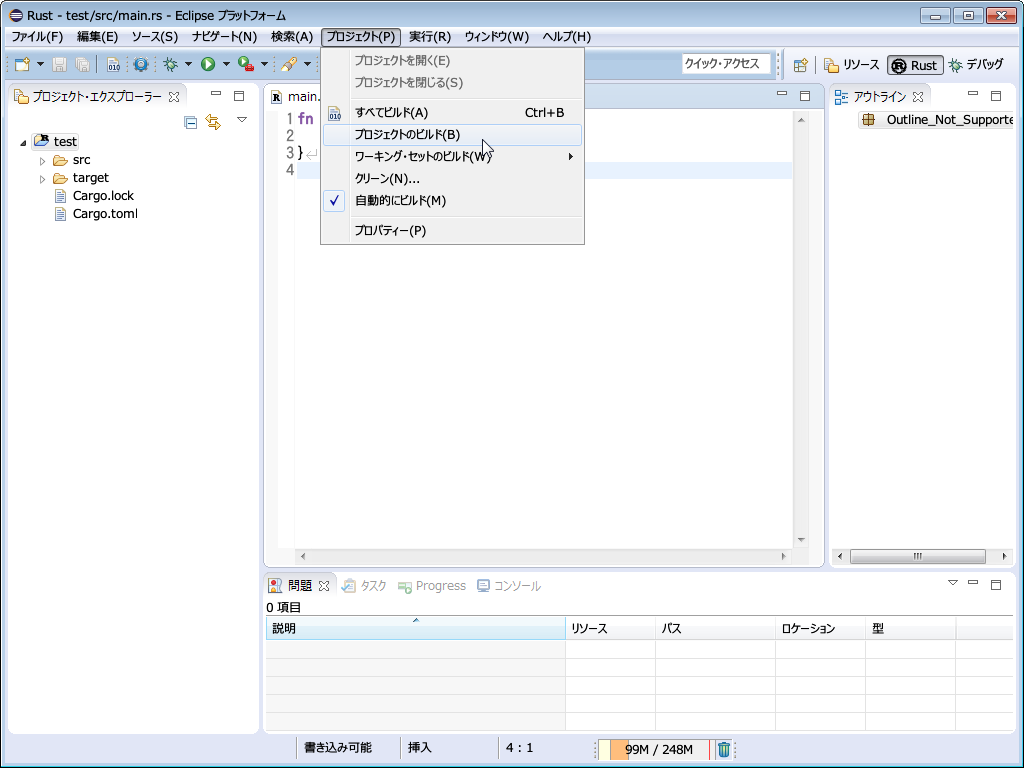Switch to the リソース perspective
This screenshot has height=768, width=1024.
point(852,65)
